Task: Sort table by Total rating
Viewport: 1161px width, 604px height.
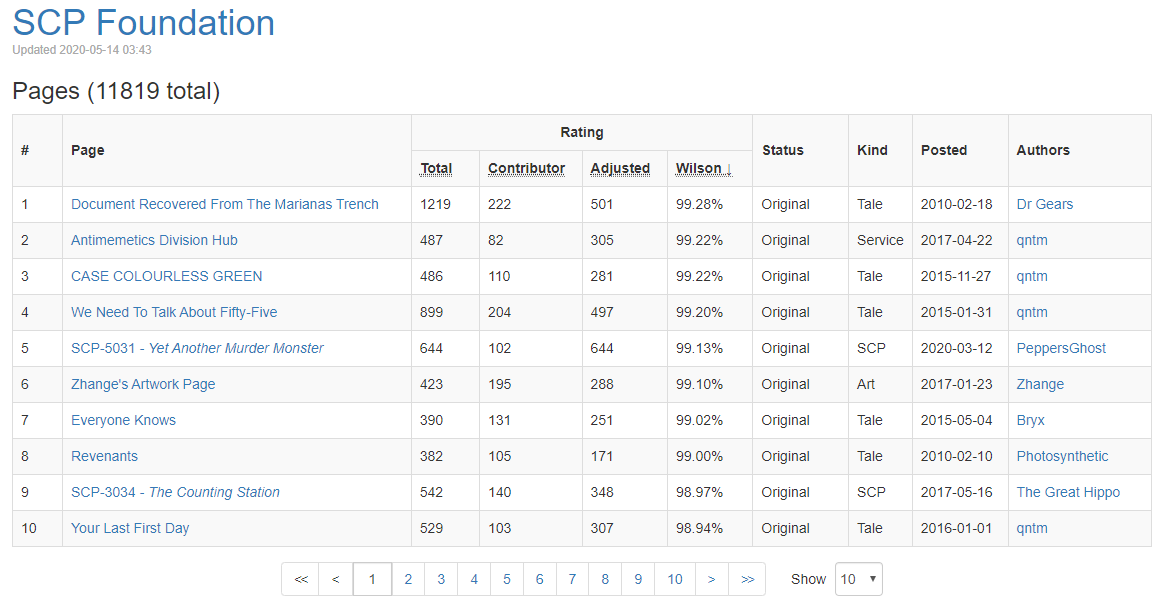Action: [x=436, y=169]
